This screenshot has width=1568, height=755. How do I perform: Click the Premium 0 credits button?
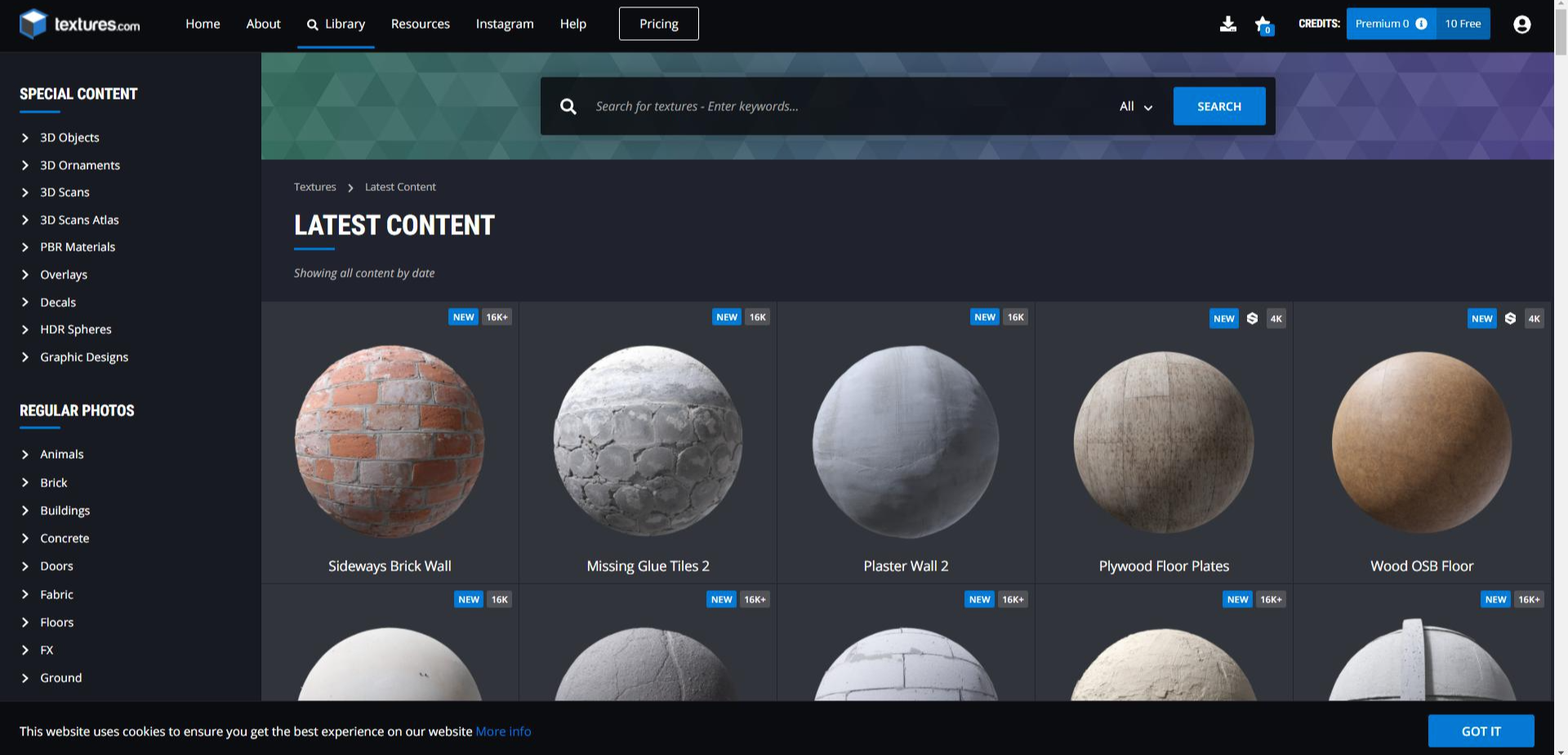pyautogui.click(x=1391, y=24)
